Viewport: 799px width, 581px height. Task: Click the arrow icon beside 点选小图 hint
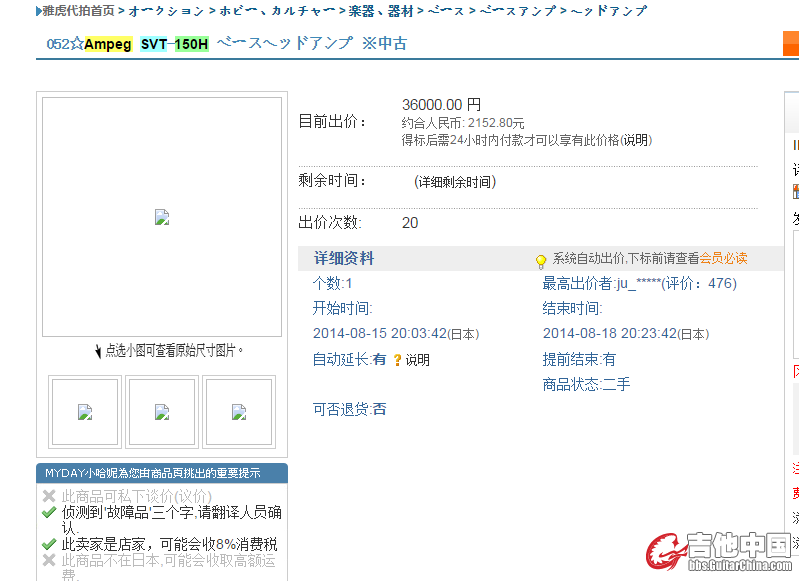click(x=98, y=351)
